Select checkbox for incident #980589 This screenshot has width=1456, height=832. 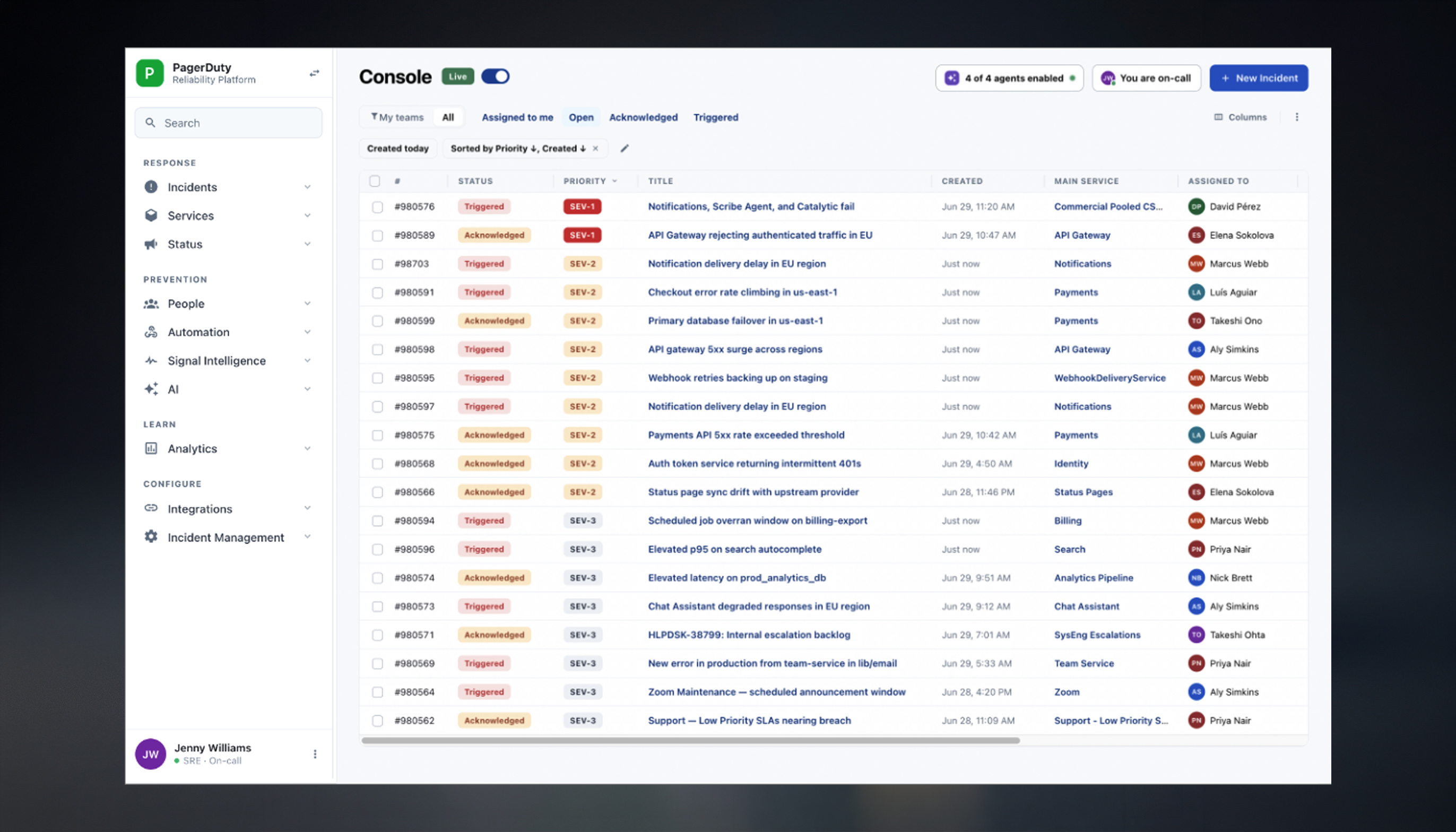coord(377,236)
